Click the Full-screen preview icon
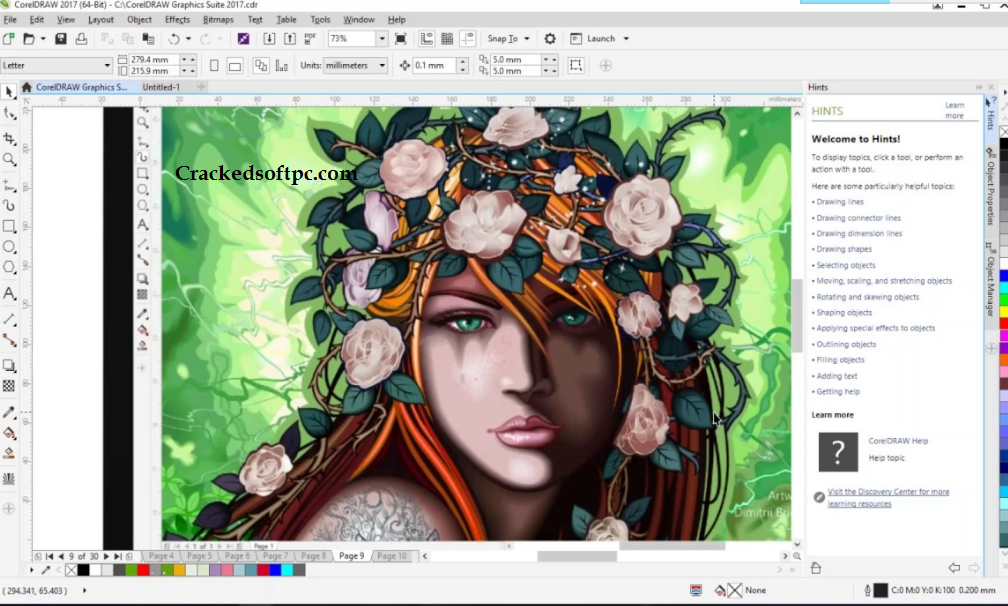1008x606 pixels. 400,39
